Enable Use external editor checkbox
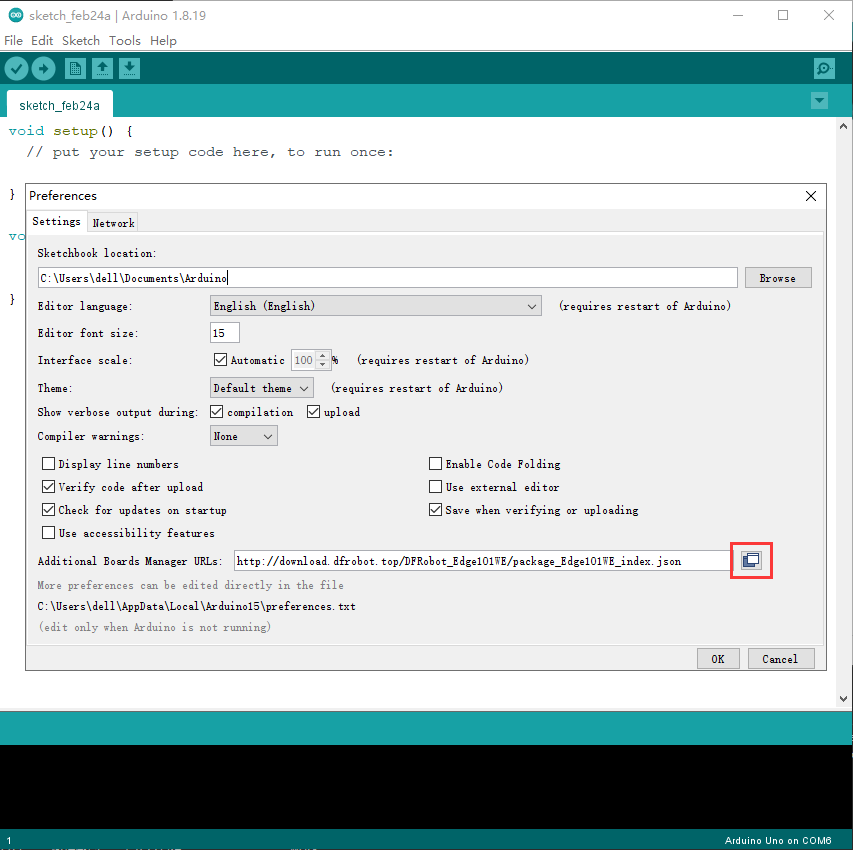The image size is (853, 850). (x=435, y=486)
